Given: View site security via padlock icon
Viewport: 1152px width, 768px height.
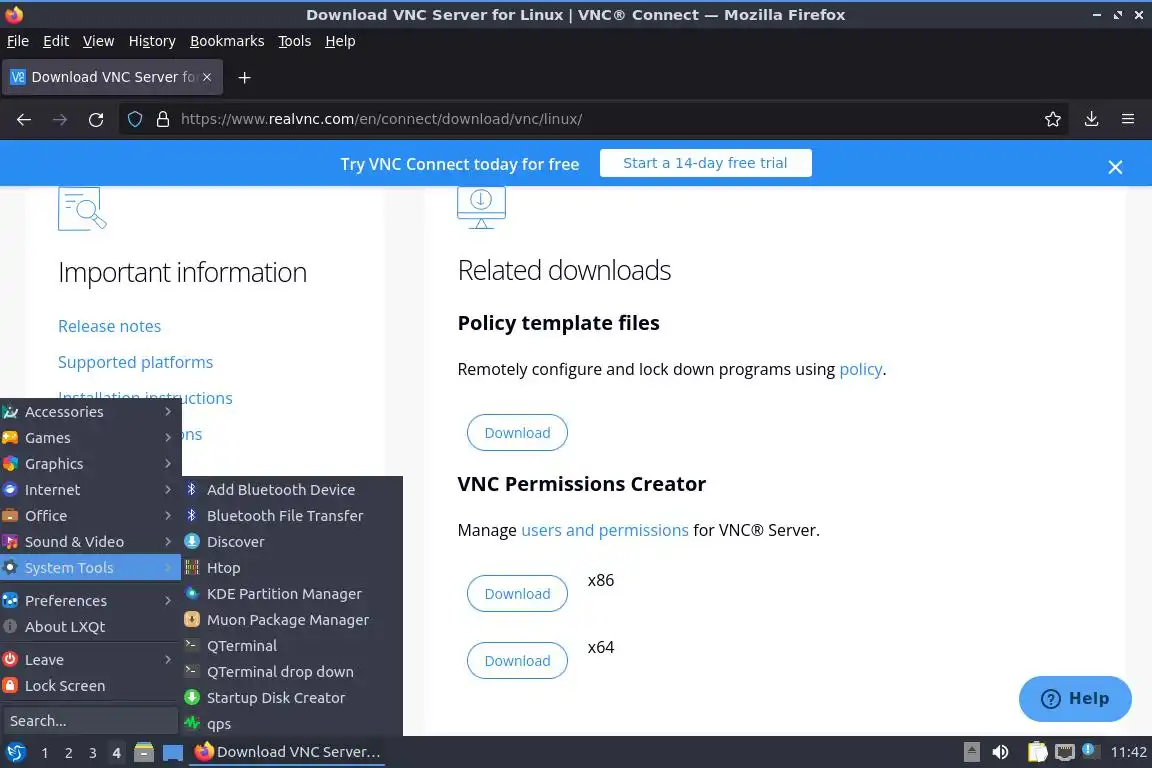Looking at the screenshot, I should point(163,119).
